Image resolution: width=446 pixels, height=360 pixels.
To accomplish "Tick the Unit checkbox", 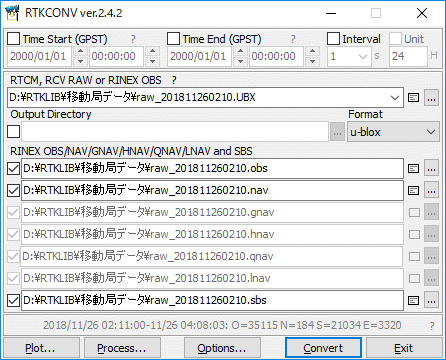I will pos(395,39).
